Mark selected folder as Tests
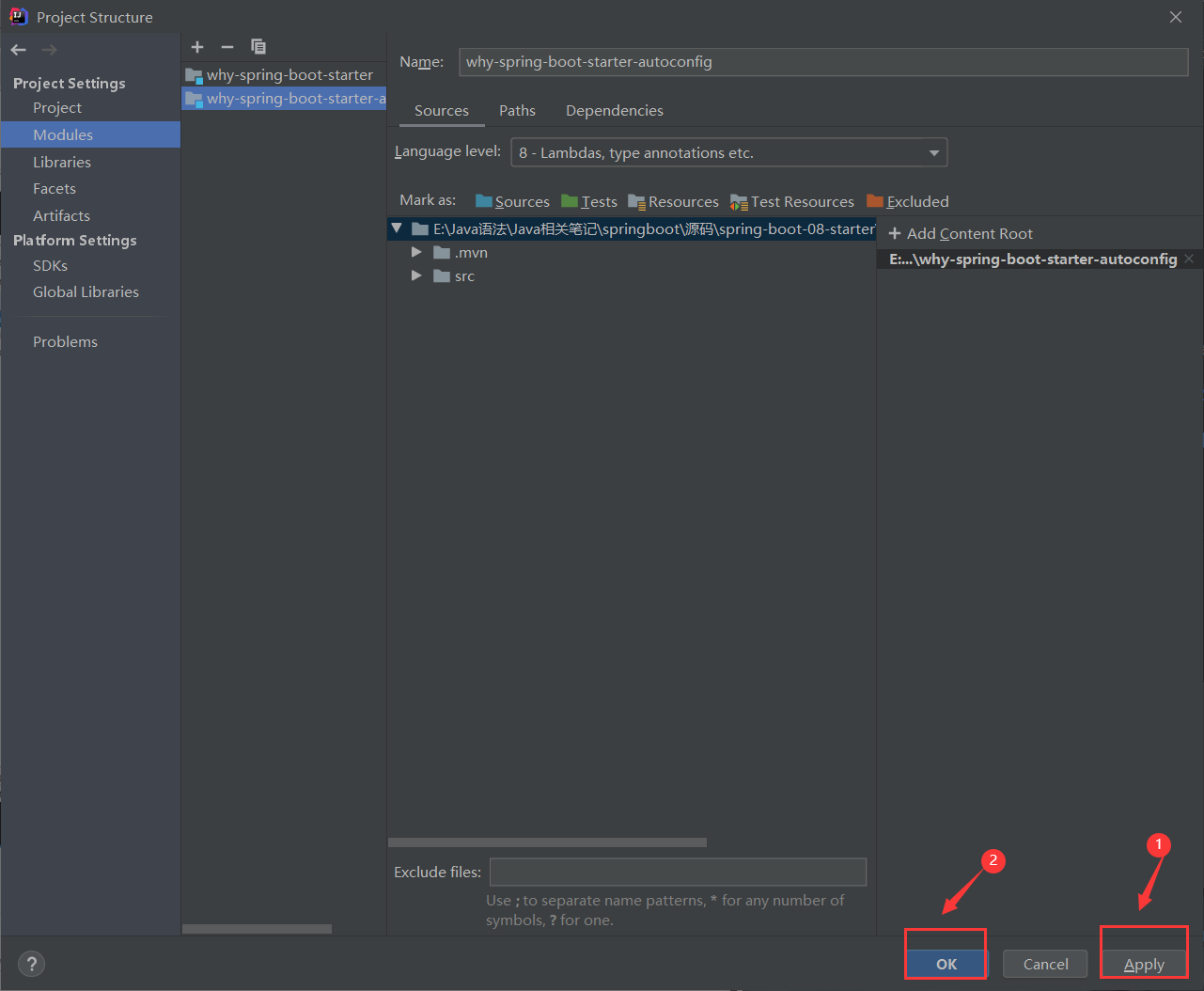The width and height of the screenshot is (1204, 991). tap(589, 201)
